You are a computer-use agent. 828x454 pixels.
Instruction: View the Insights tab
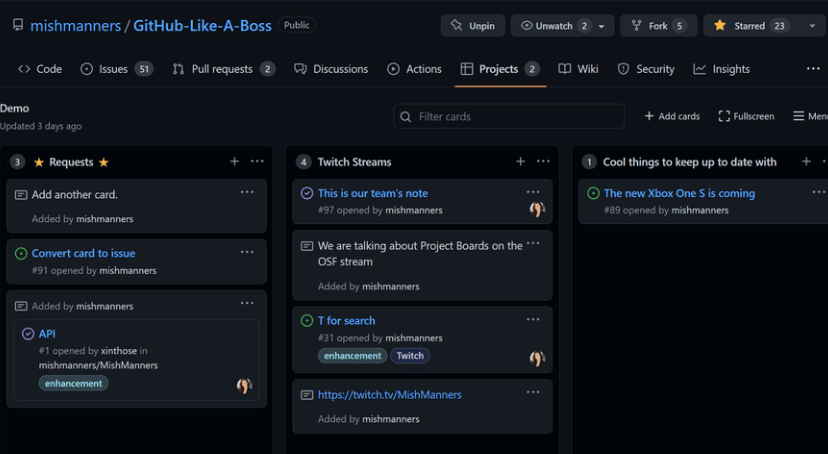tap(721, 69)
